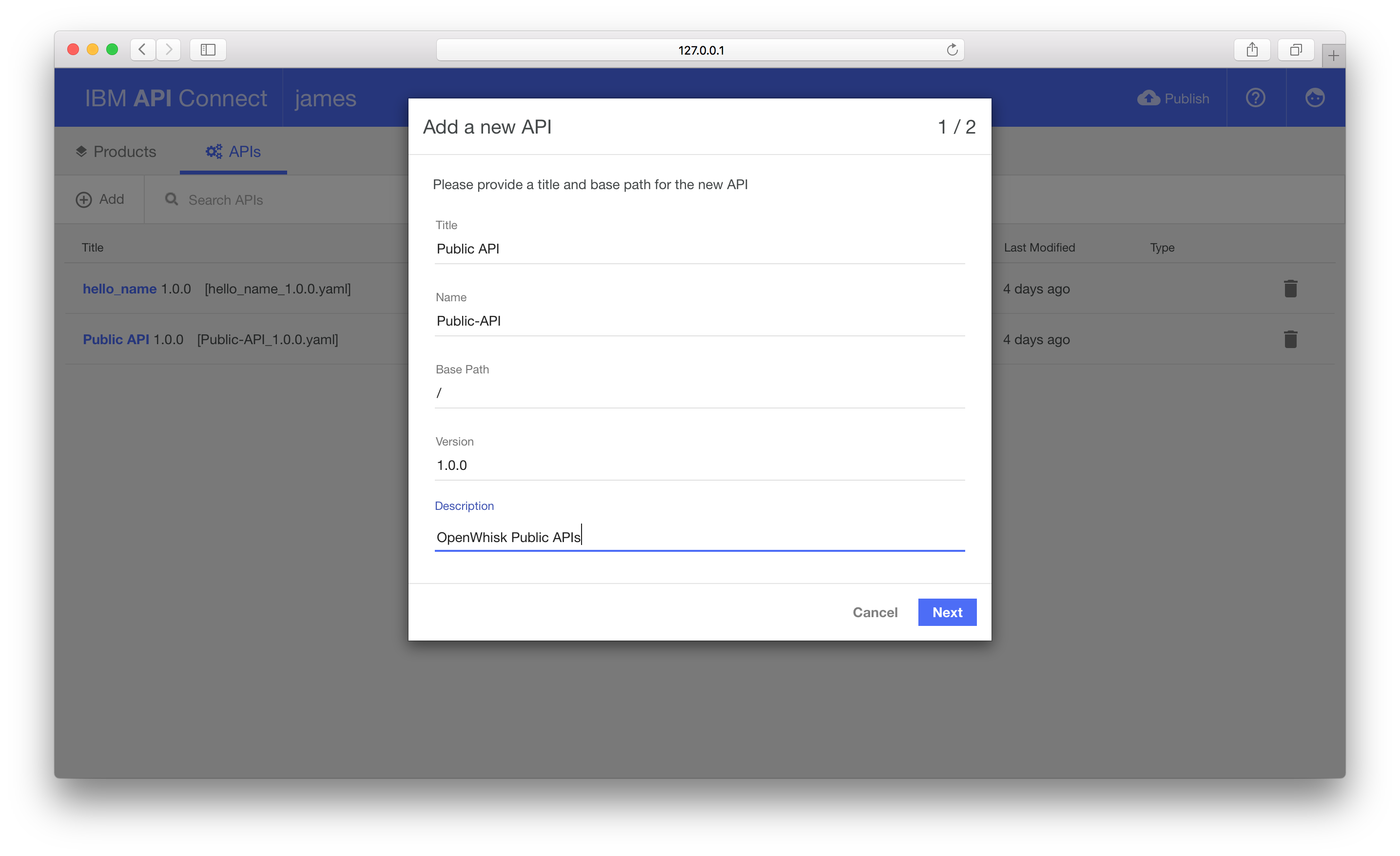Toggle the browser sidebar icon
1400x856 pixels.
[x=207, y=49]
